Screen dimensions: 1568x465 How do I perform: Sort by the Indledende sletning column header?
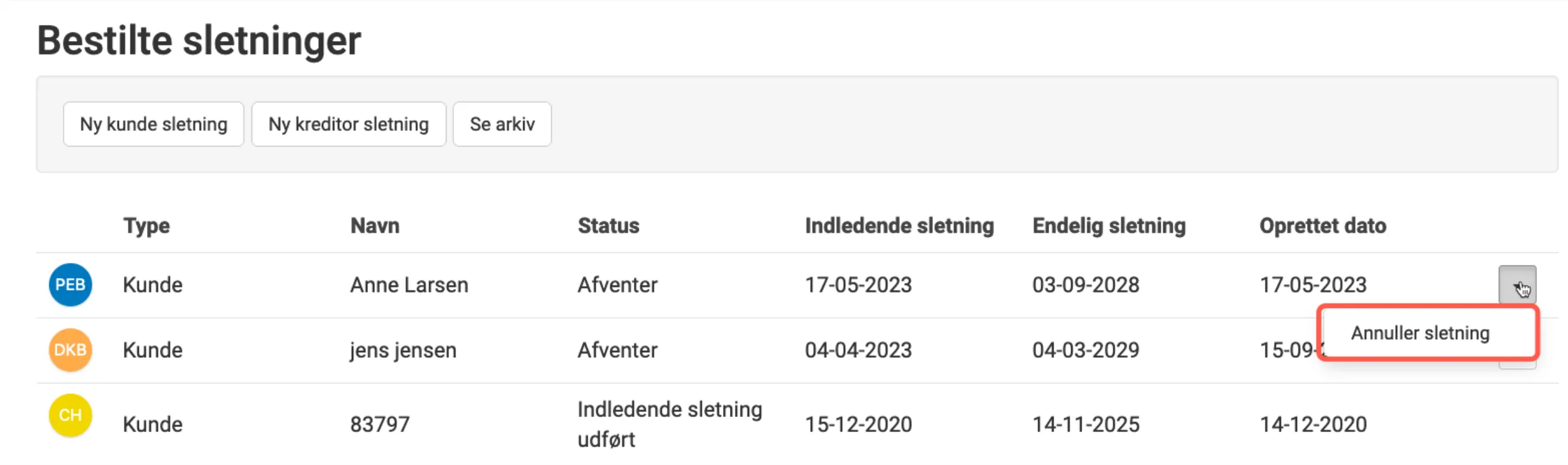click(x=899, y=226)
